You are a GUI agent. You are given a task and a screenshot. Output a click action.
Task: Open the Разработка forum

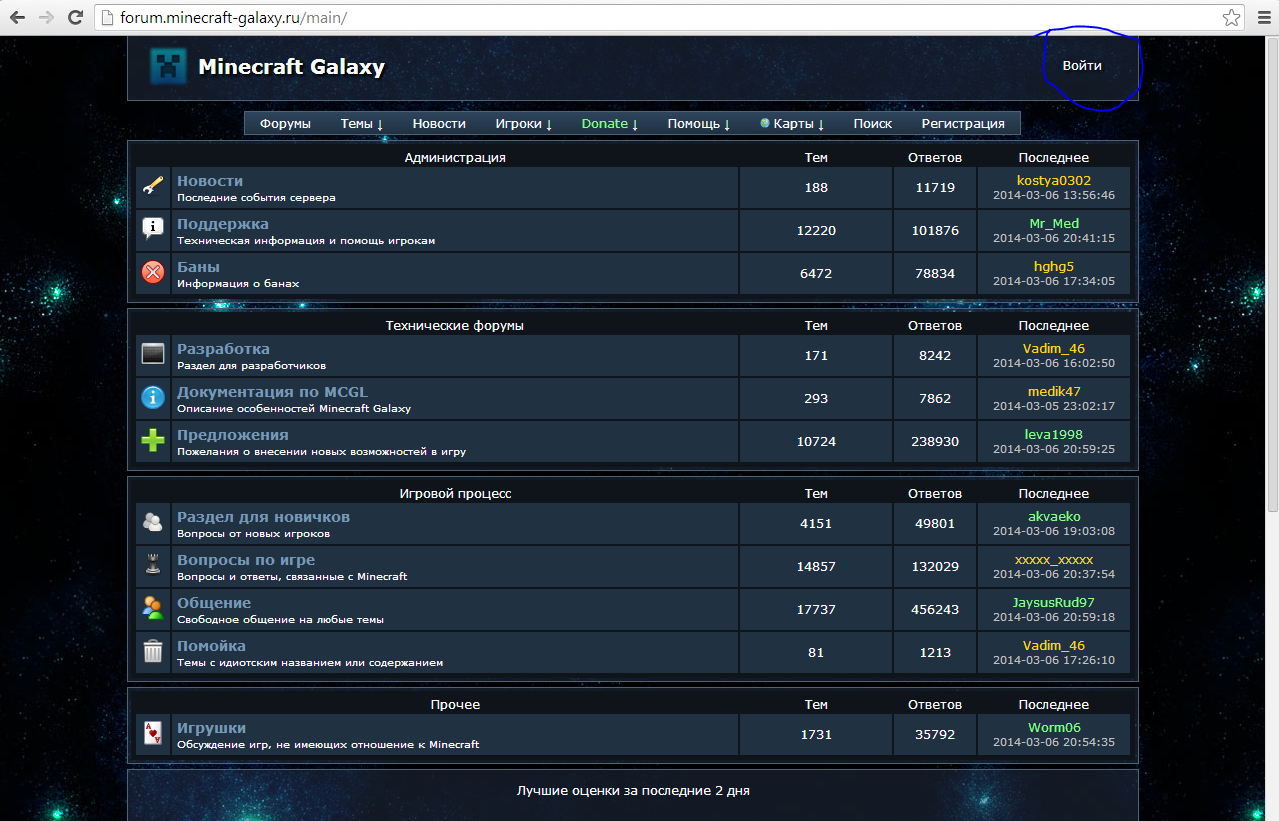coord(223,349)
